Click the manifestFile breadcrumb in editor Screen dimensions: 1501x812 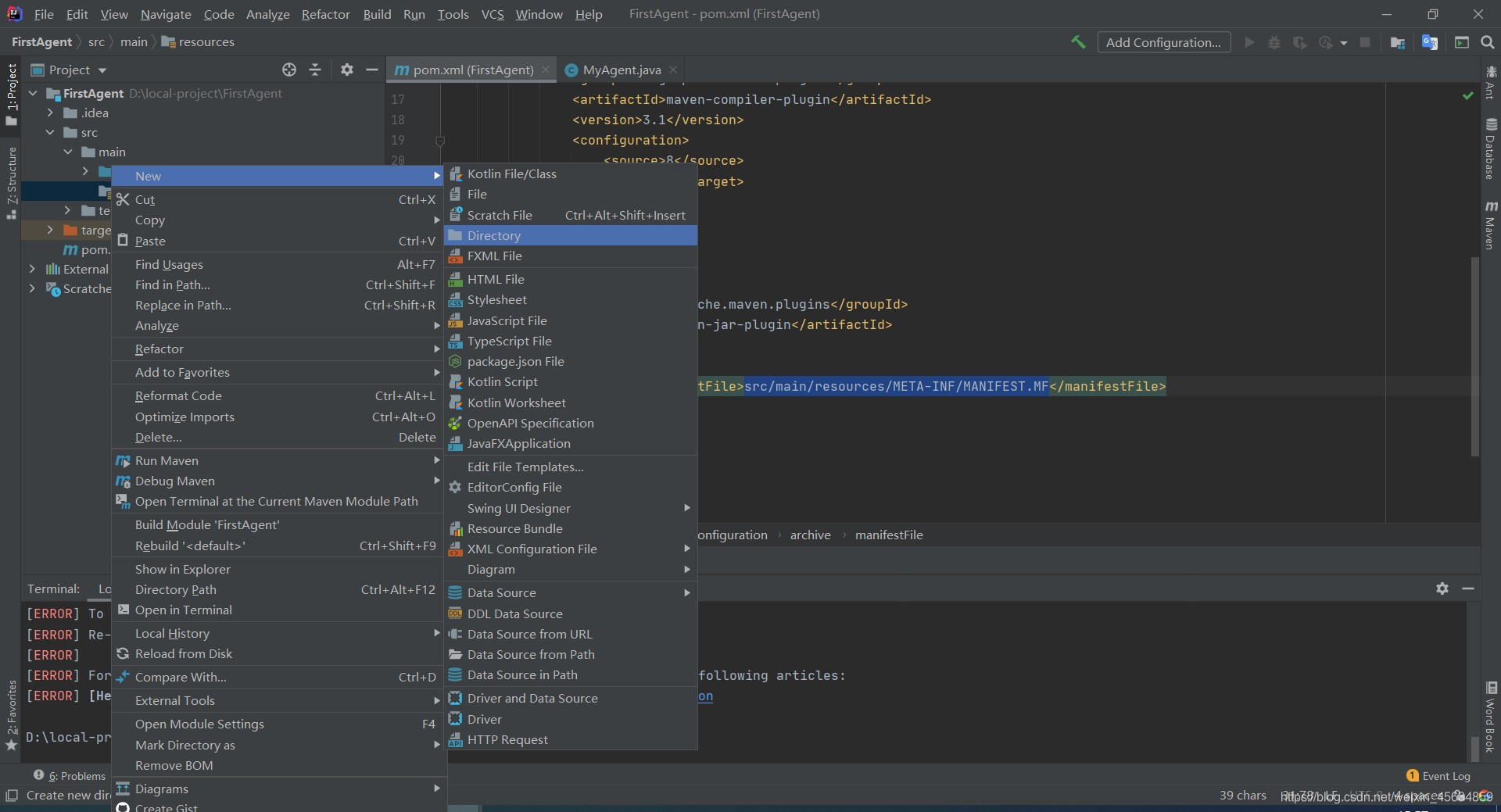(889, 535)
